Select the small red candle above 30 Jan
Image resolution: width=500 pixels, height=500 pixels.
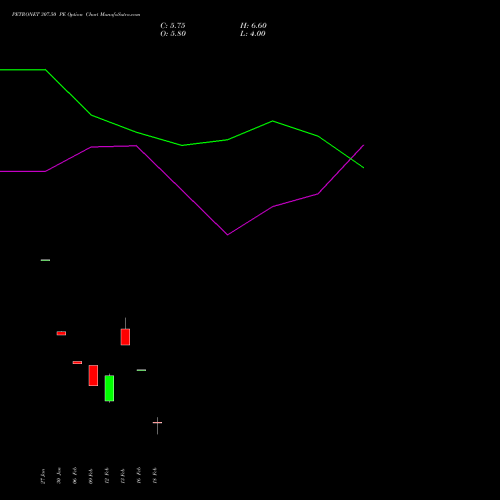click(x=61, y=333)
